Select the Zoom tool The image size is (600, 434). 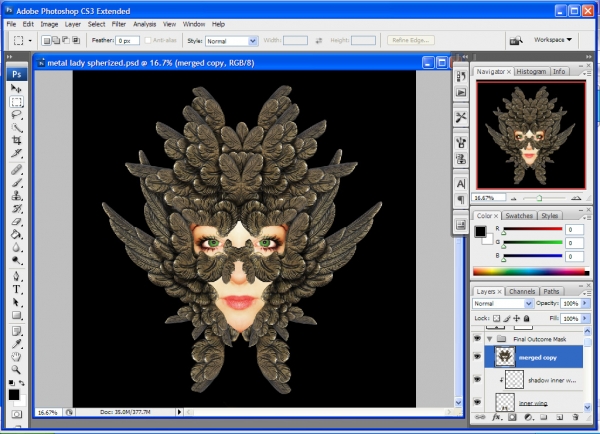[x=16, y=370]
